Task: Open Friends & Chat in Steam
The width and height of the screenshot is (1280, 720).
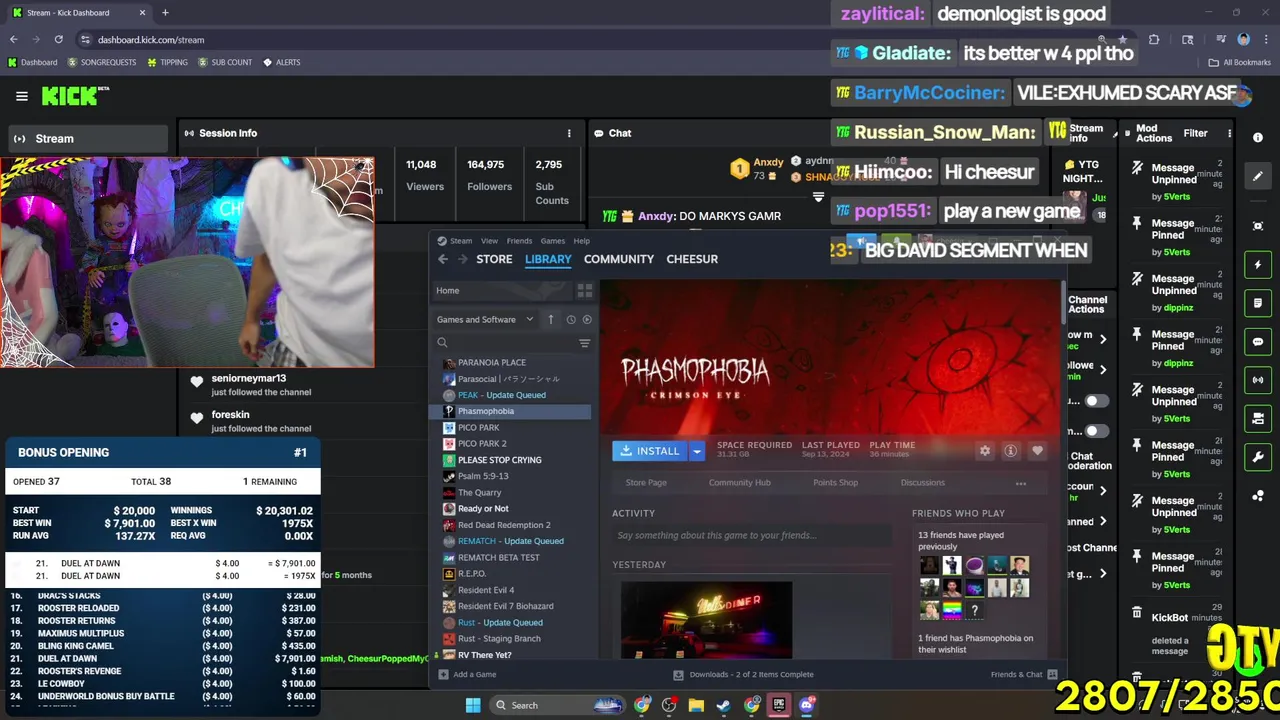Action: click(x=1024, y=675)
